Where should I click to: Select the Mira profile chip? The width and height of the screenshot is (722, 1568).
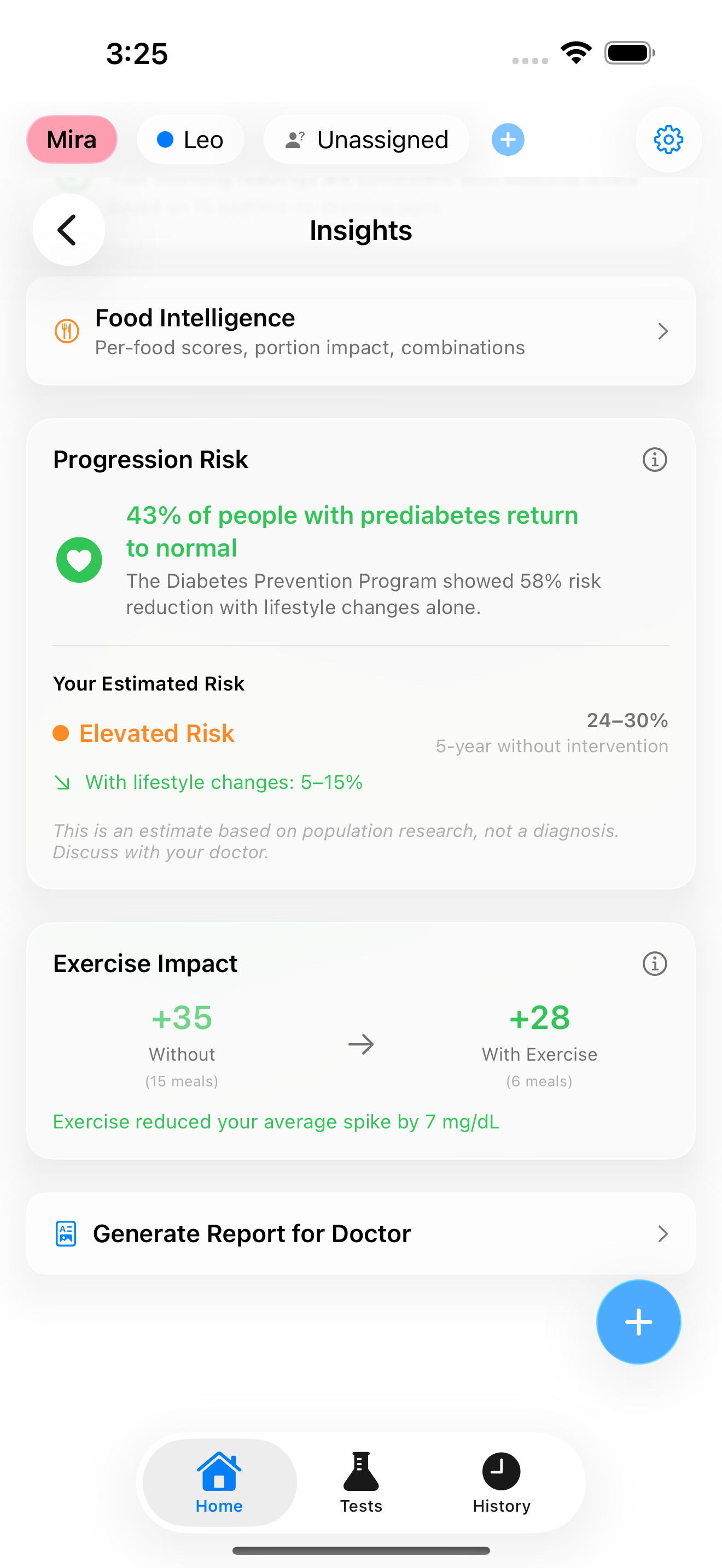click(72, 139)
